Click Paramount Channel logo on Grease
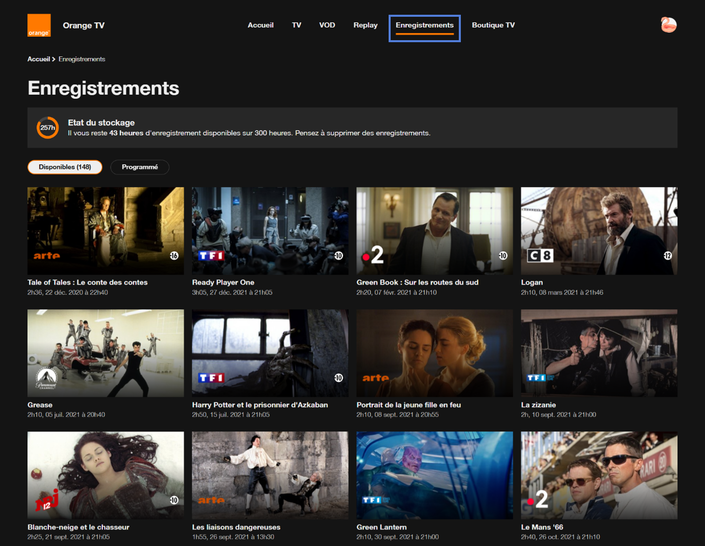705x546 pixels. 46,379
